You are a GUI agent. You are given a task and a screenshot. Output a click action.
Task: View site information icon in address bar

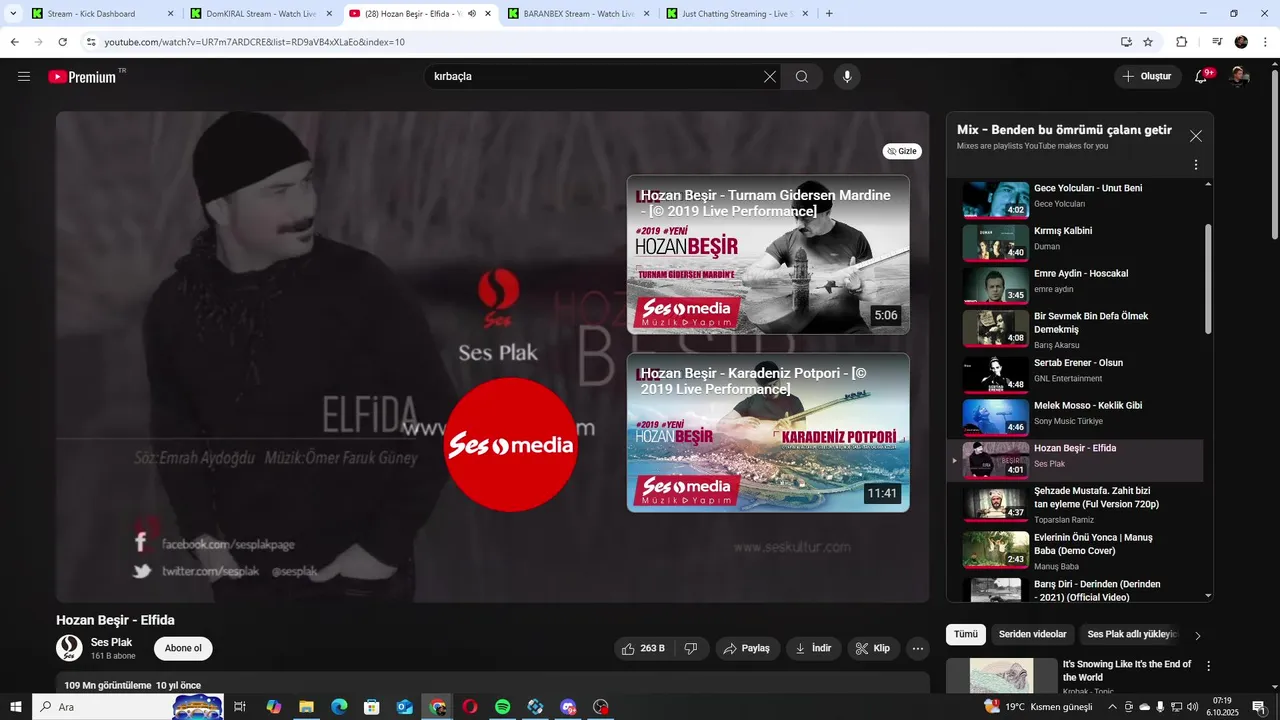(90, 42)
